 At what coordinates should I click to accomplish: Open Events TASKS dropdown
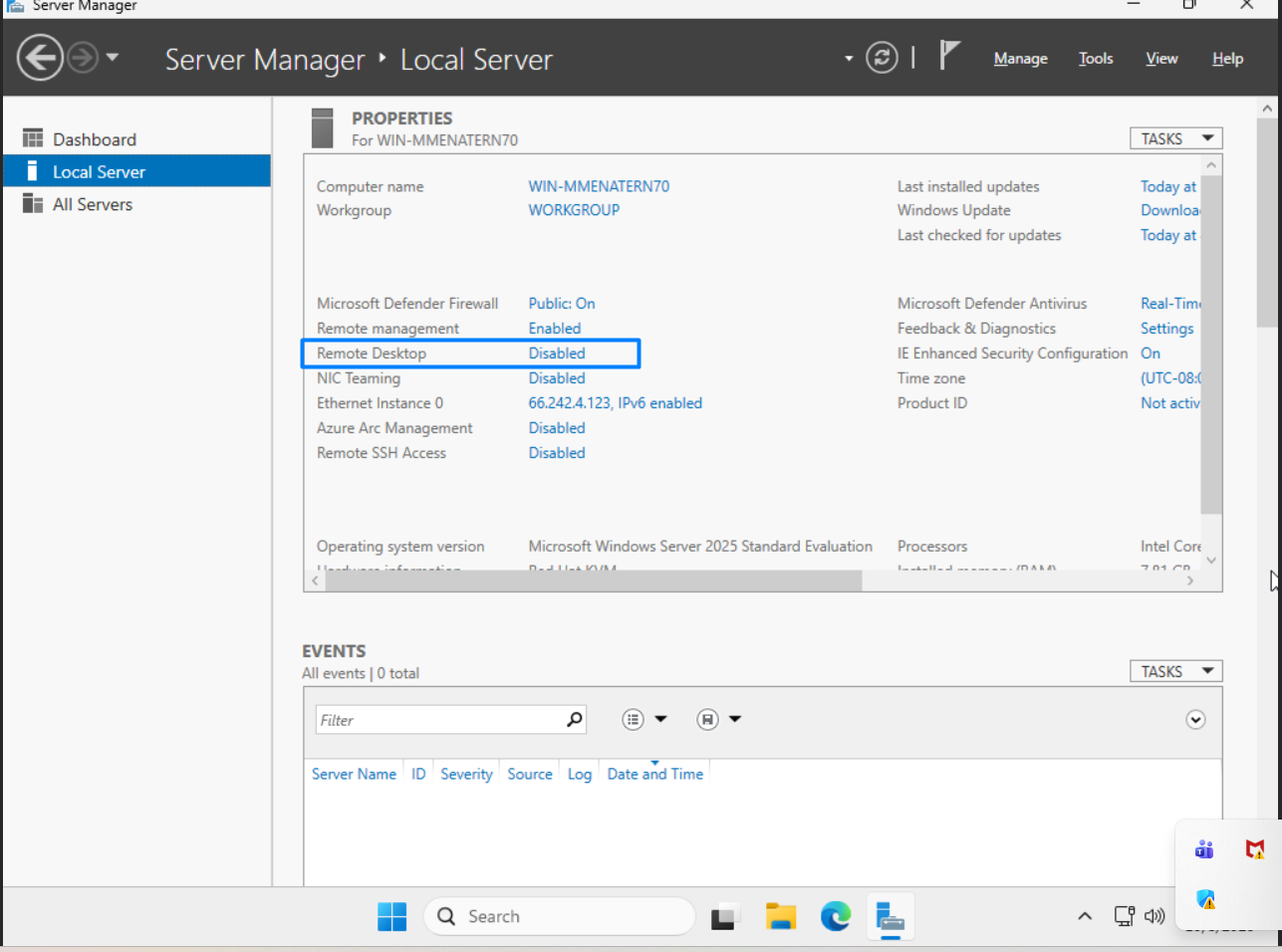[x=1175, y=671]
